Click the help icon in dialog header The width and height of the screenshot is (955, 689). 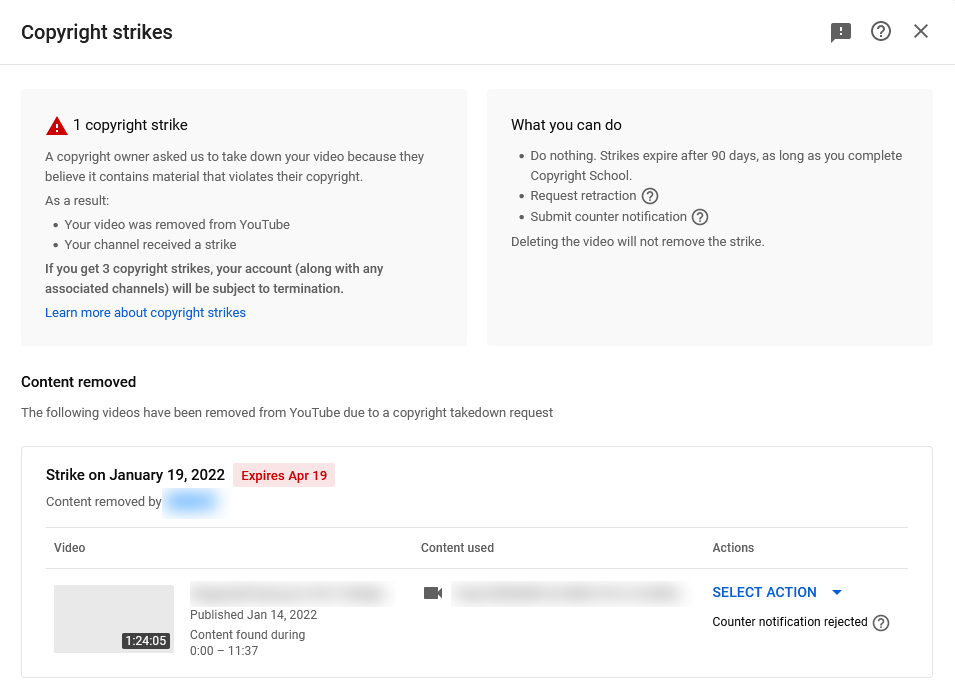[x=881, y=32]
